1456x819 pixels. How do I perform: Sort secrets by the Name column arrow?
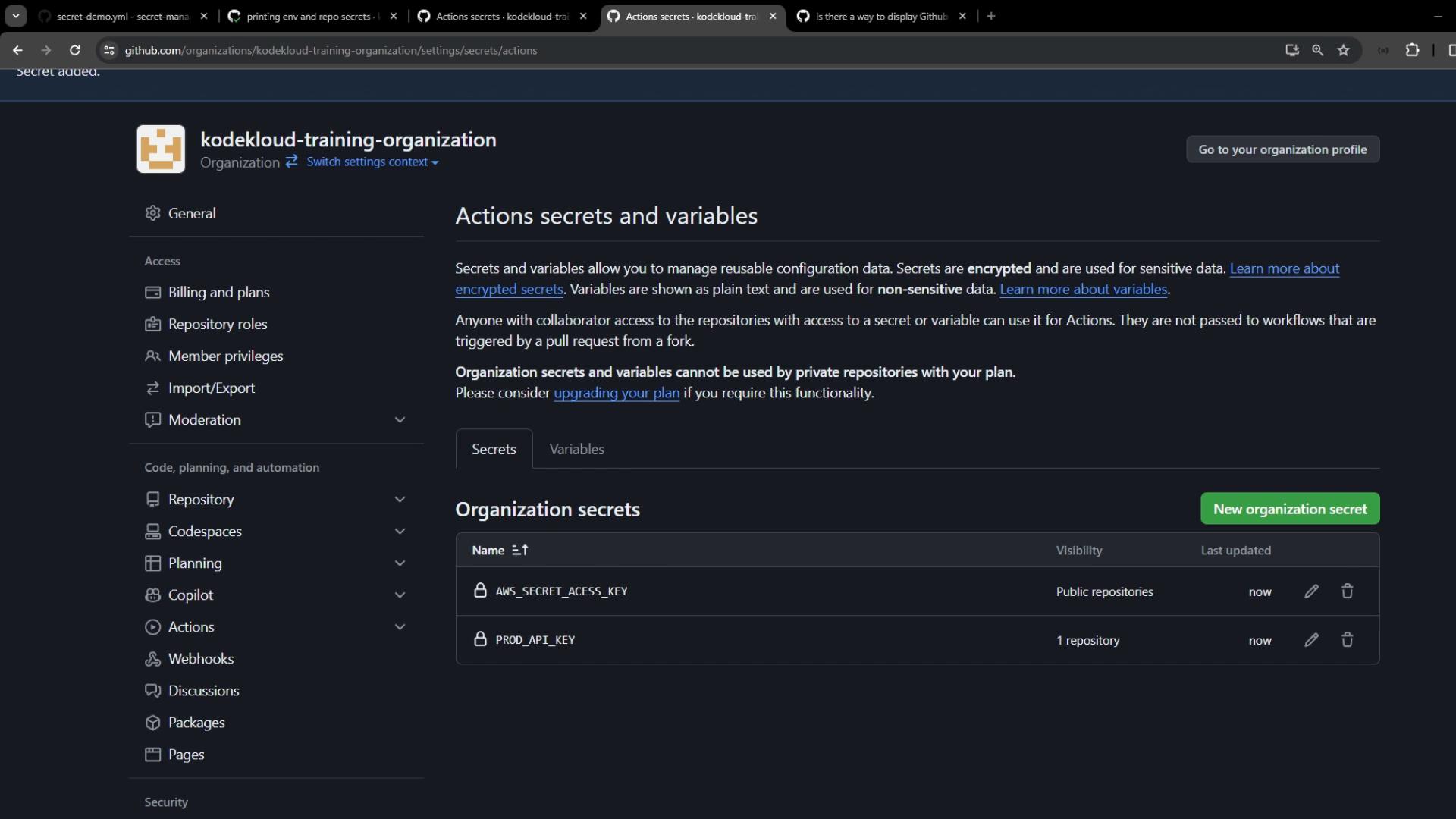click(x=520, y=551)
